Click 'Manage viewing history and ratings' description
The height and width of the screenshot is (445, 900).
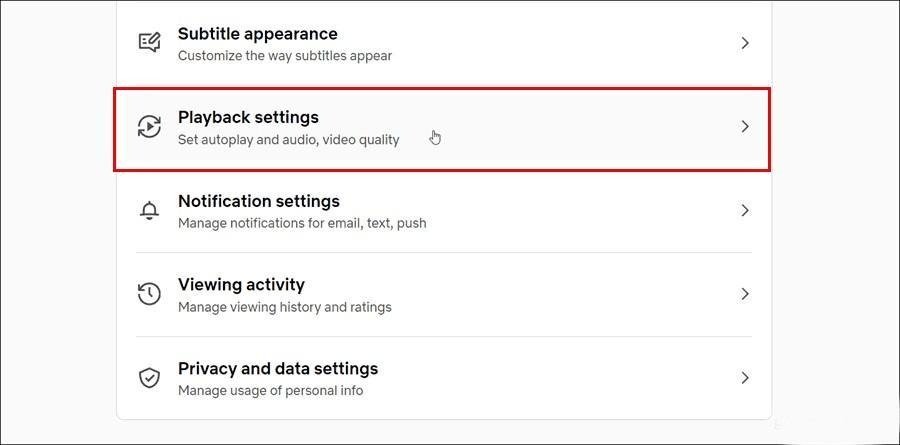coord(285,307)
